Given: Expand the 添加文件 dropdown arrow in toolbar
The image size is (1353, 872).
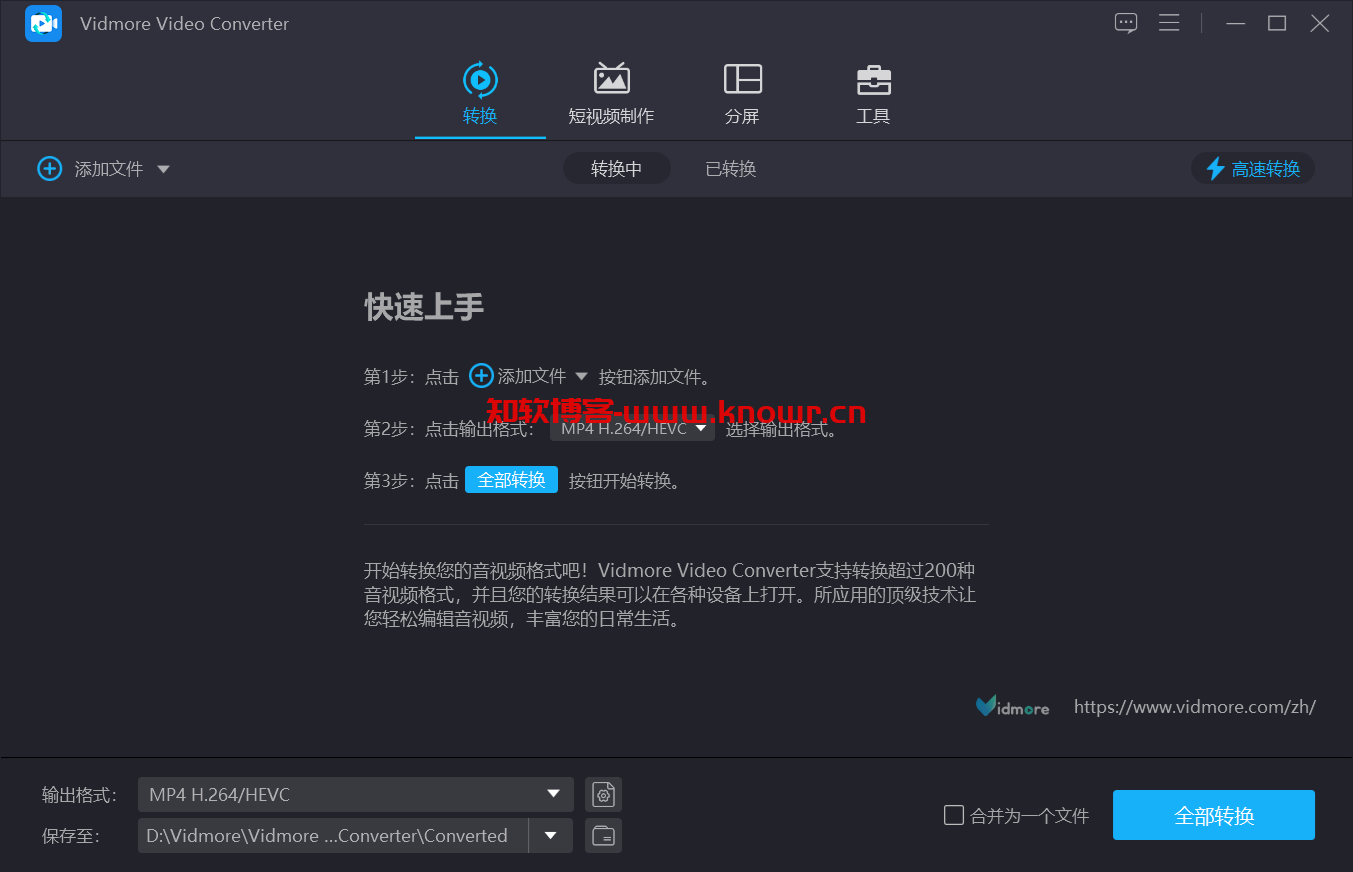Looking at the screenshot, I should click(x=163, y=169).
